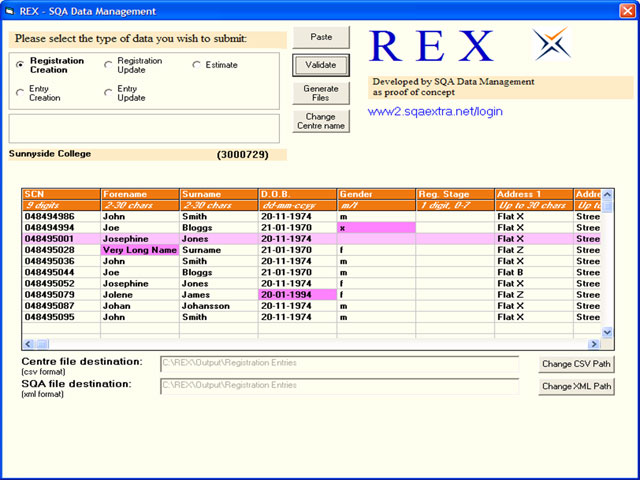Click the highlighted gender cell containing 'x'
The height and width of the screenshot is (480, 640).
(x=376, y=228)
